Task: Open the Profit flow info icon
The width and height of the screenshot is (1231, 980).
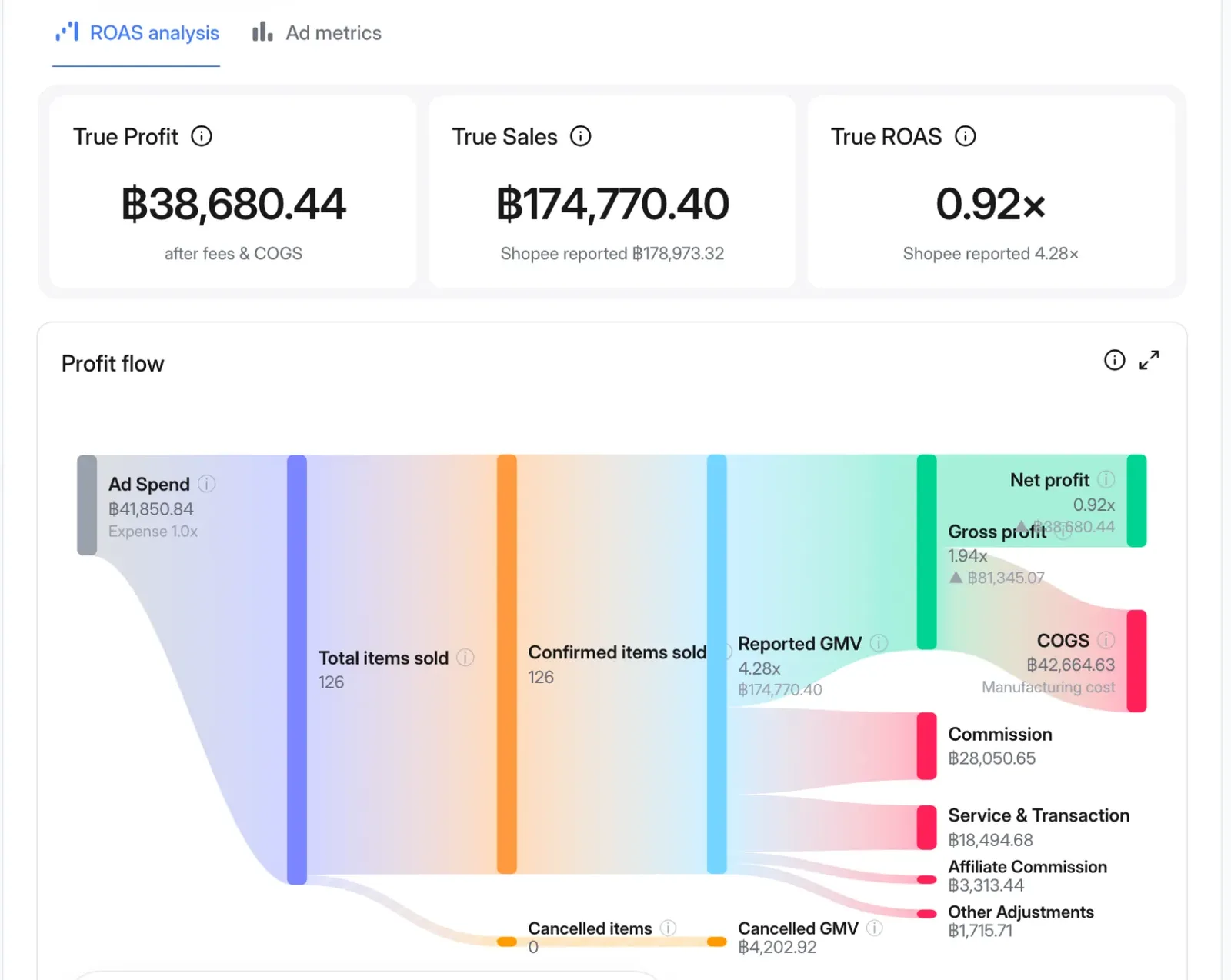Action: 1115,360
